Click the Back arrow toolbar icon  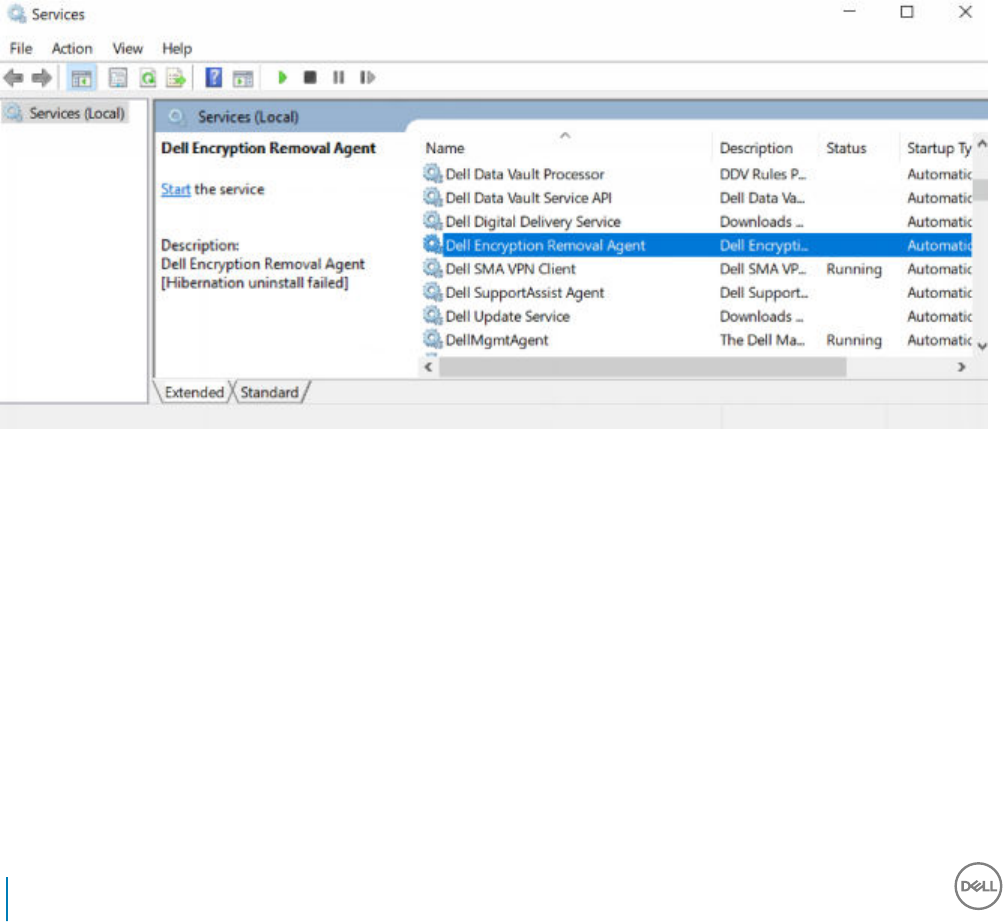coord(13,78)
